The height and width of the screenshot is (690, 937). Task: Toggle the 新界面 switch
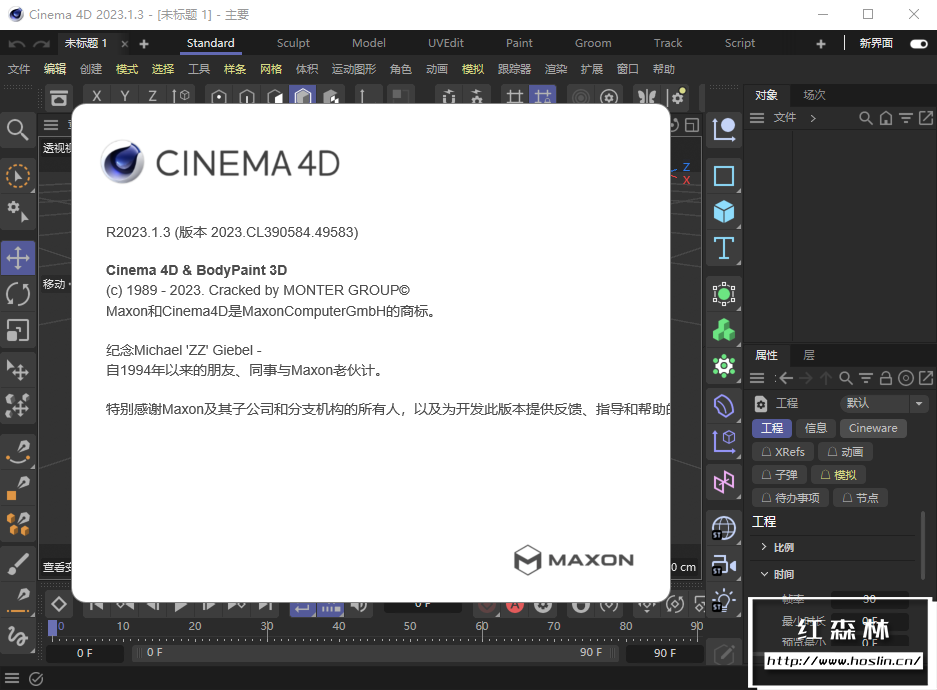918,44
